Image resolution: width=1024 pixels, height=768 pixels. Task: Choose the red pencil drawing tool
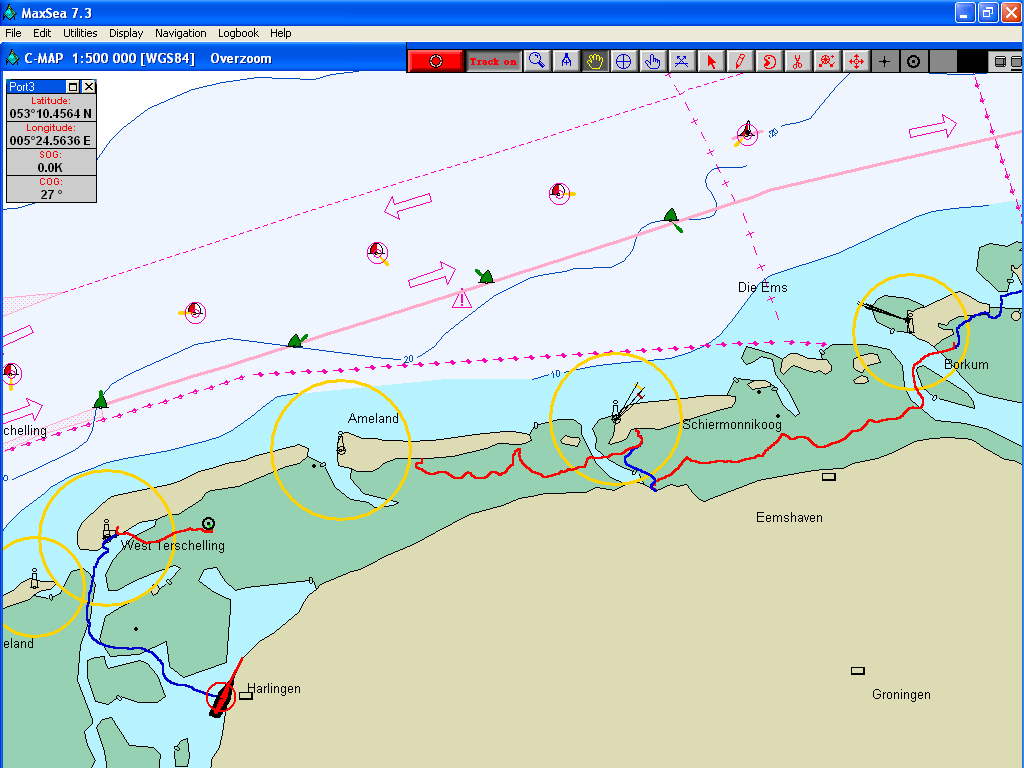[x=740, y=61]
